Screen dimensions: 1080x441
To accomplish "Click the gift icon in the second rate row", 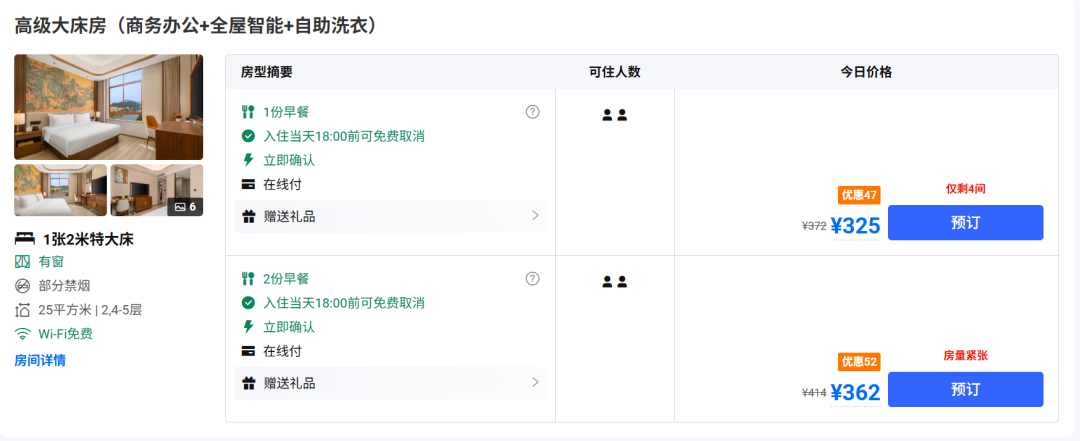I will (248, 383).
